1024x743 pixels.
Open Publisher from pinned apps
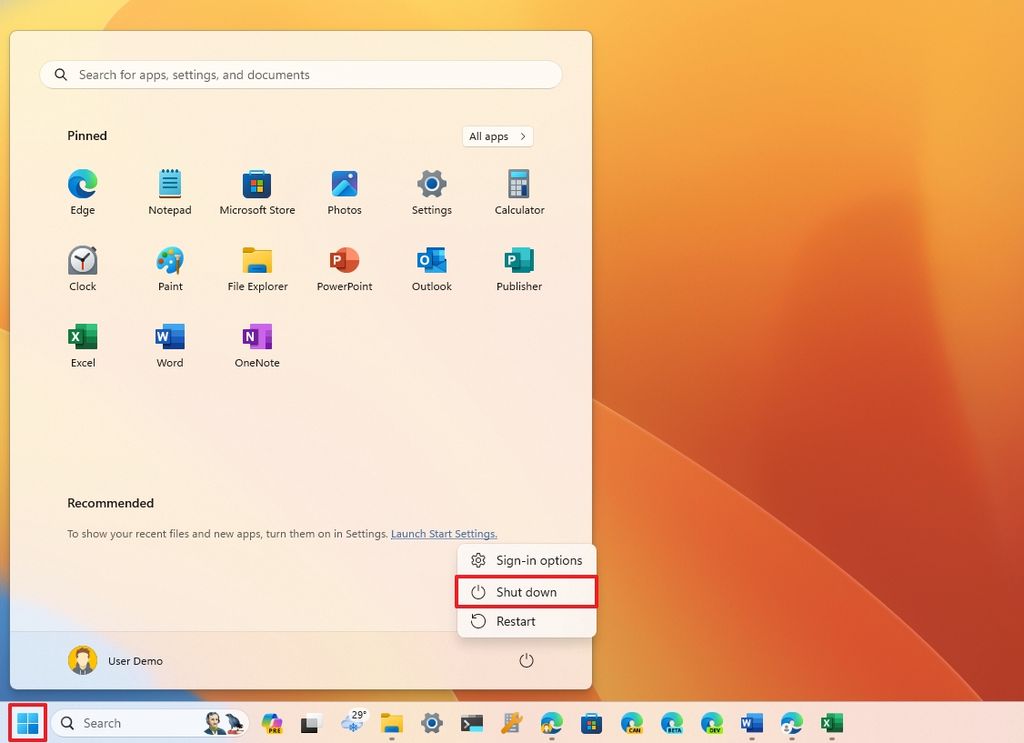(518, 266)
